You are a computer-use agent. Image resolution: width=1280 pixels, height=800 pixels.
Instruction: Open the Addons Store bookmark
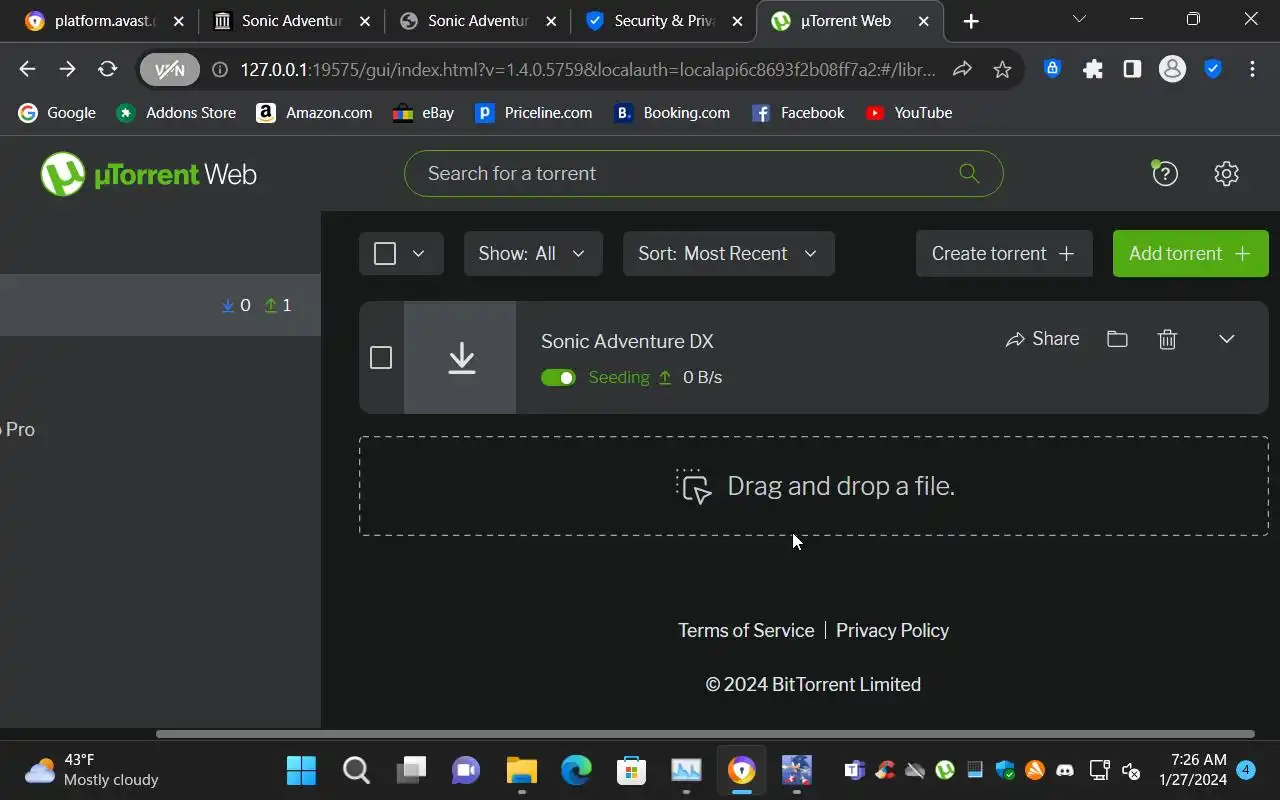pos(176,113)
